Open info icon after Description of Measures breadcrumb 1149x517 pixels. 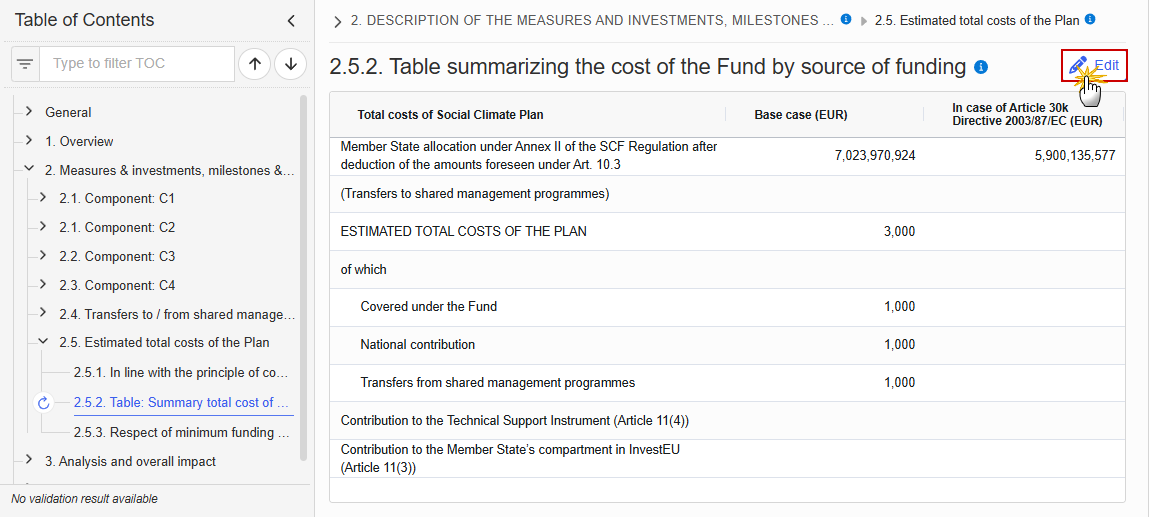(846, 20)
